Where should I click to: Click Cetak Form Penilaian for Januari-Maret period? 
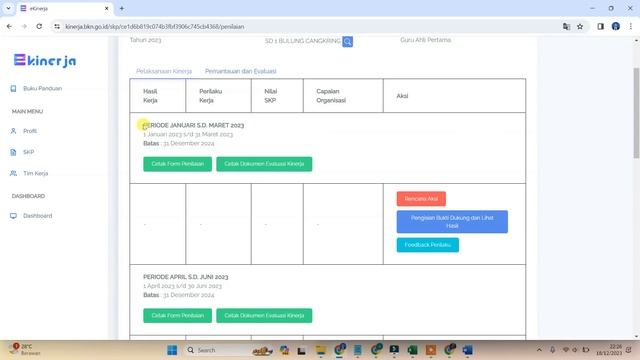tap(178, 164)
